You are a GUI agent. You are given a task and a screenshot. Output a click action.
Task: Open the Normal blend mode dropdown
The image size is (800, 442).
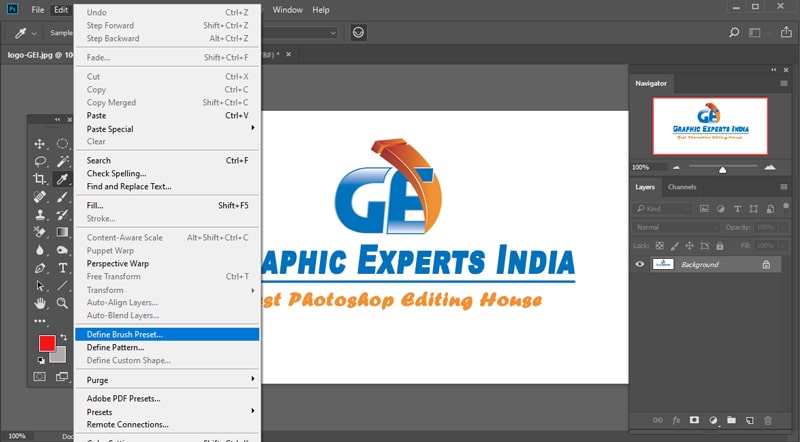(676, 227)
